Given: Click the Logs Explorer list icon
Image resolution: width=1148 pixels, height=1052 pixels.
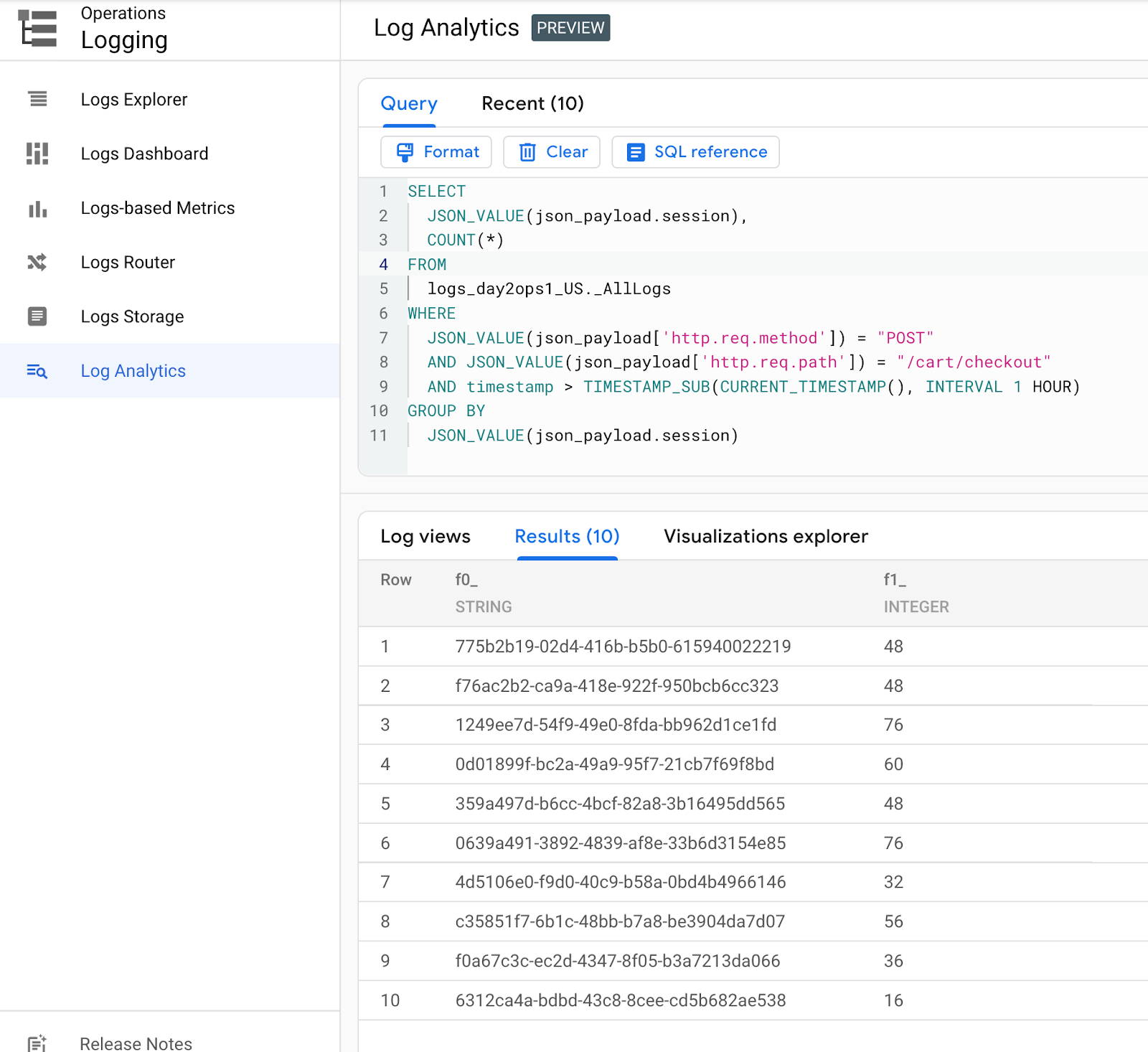Looking at the screenshot, I should pyautogui.click(x=37, y=99).
